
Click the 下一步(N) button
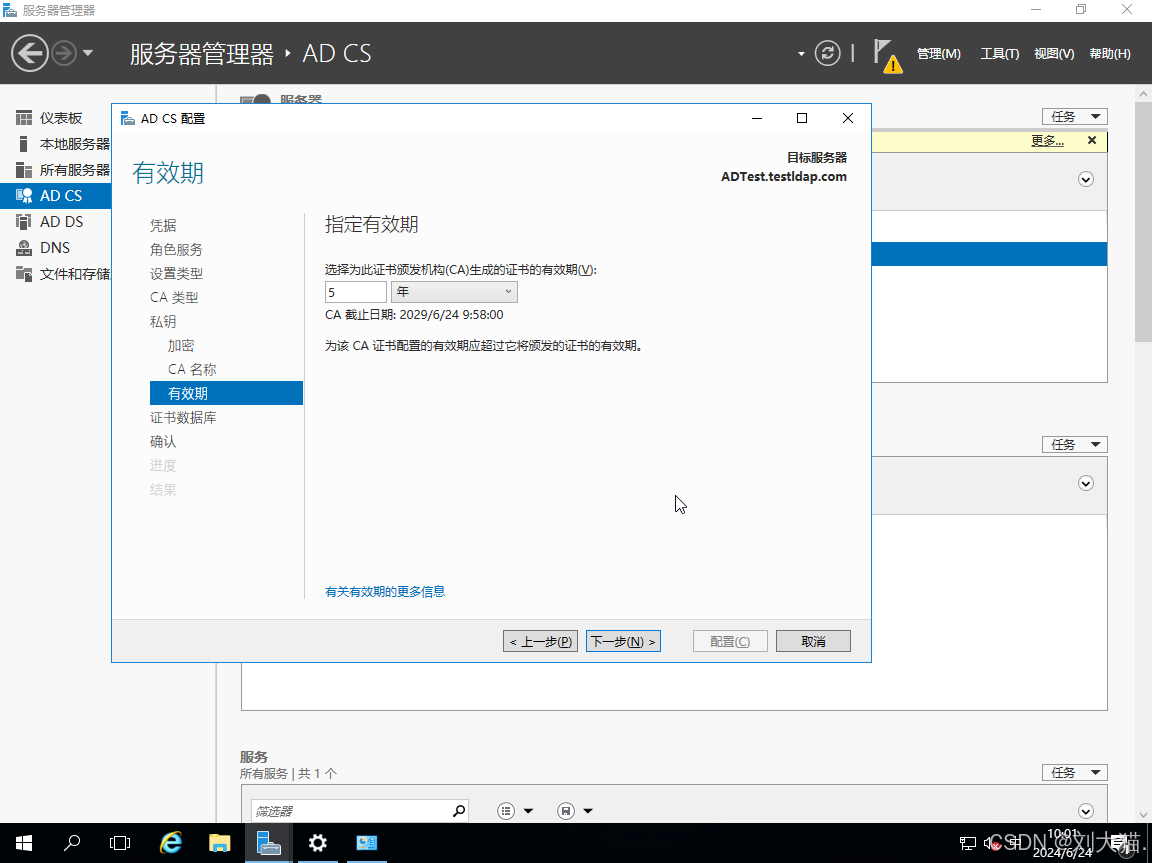point(623,641)
